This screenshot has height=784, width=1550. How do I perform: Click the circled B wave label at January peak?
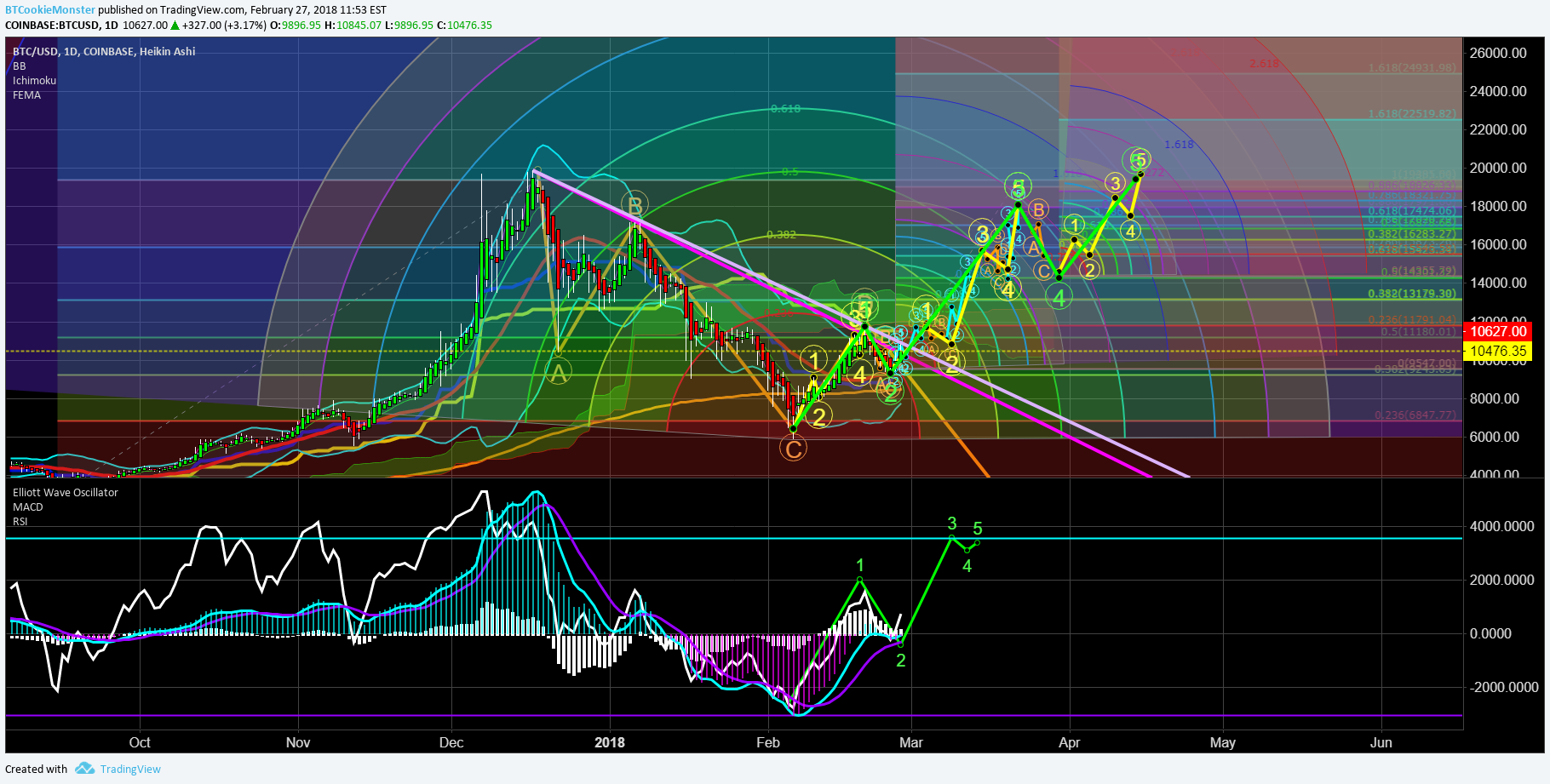click(x=634, y=205)
